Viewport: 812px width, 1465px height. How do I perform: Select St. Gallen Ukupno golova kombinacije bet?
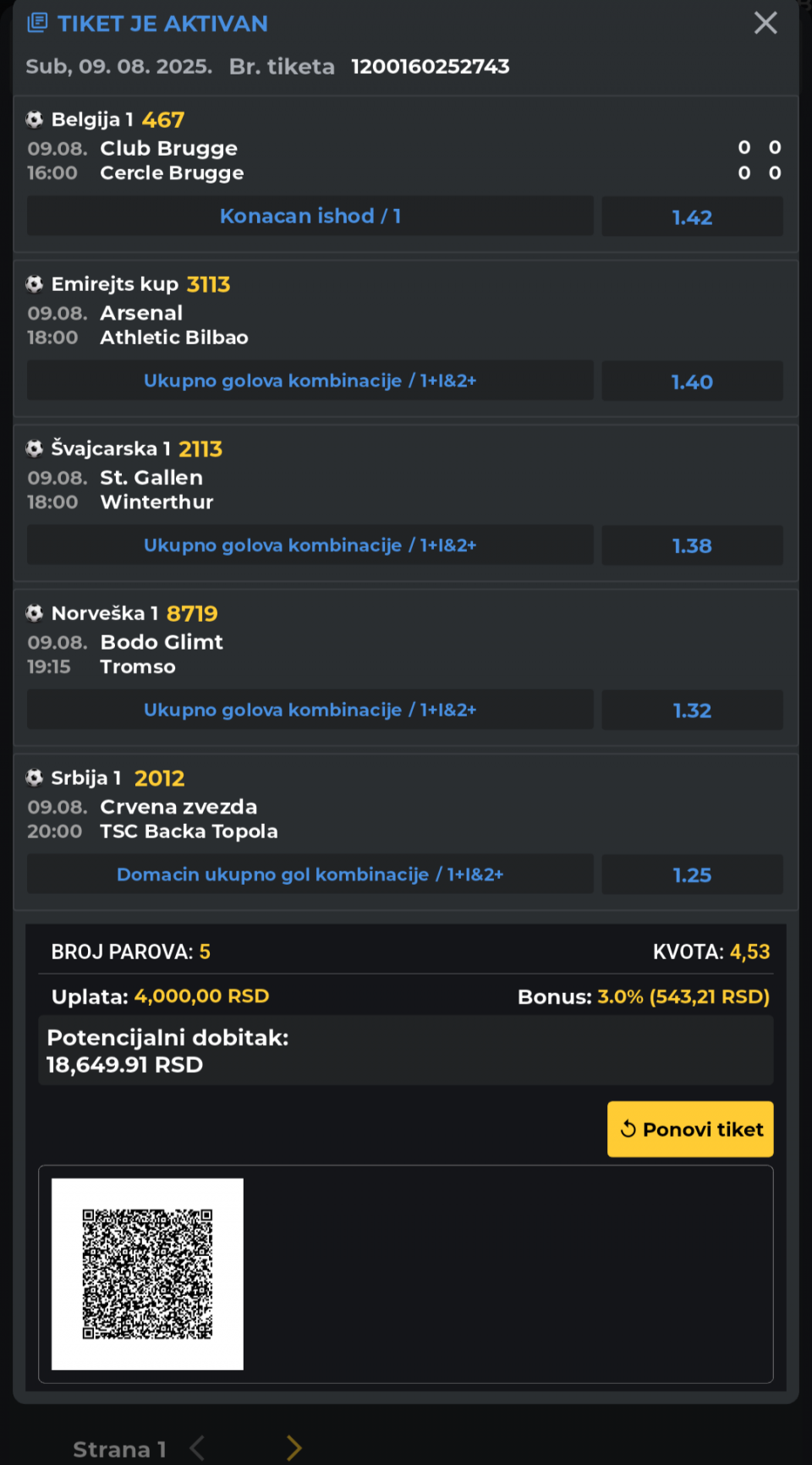click(310, 546)
